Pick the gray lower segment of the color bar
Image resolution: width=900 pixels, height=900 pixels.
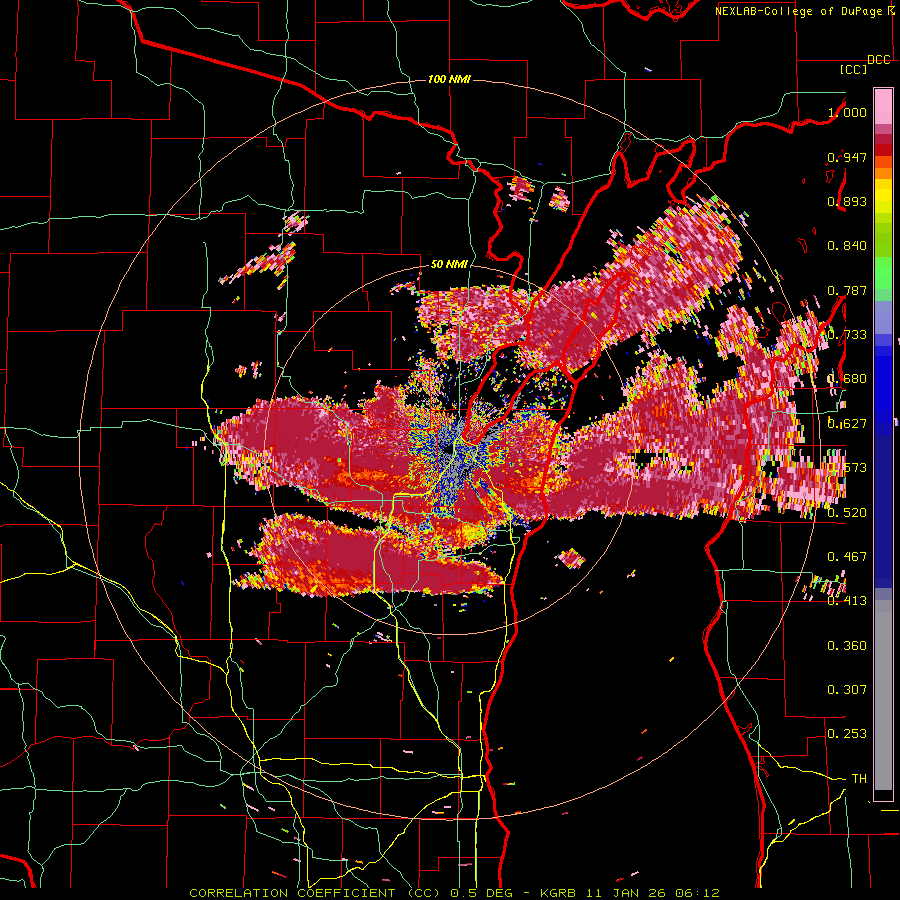point(883,695)
